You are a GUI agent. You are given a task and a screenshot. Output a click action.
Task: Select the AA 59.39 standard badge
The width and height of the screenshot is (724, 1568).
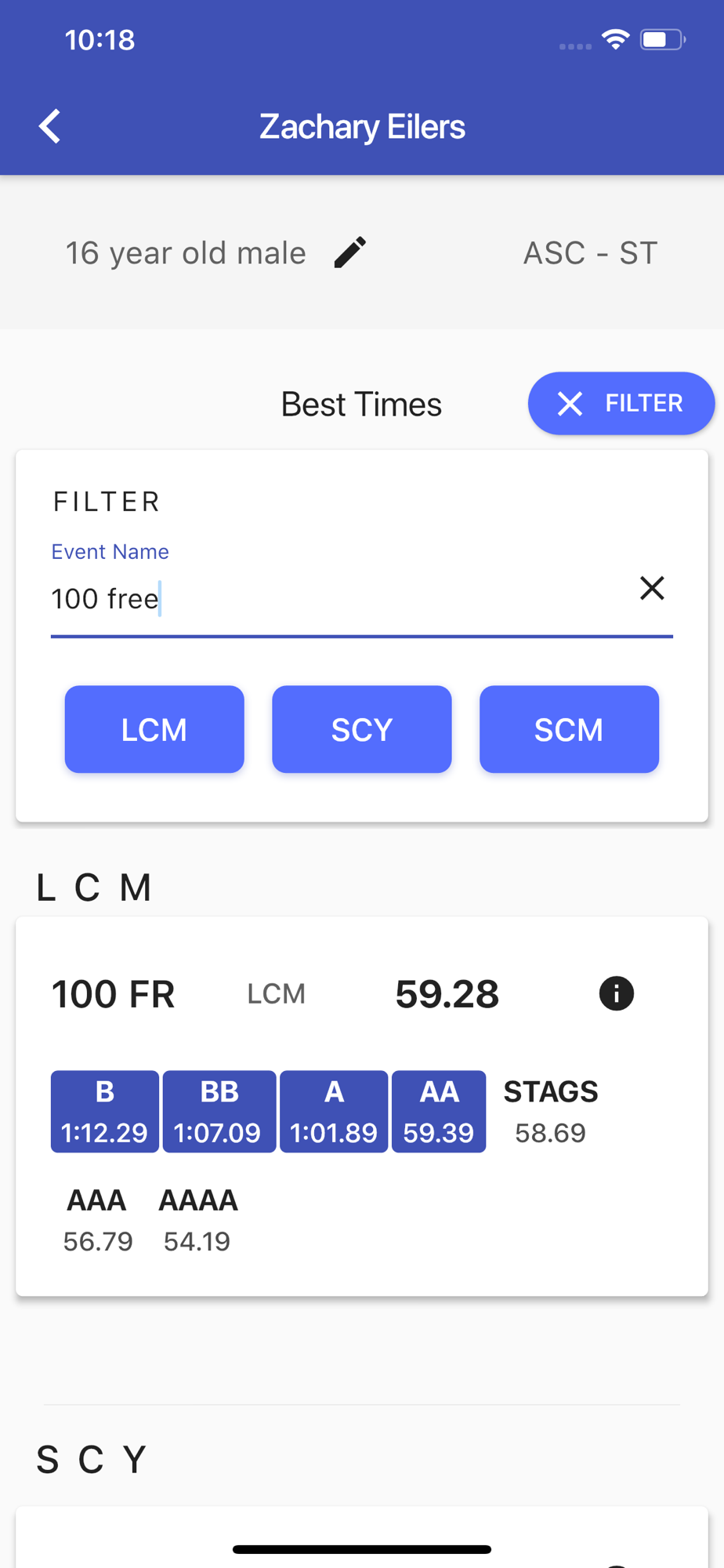point(439,1112)
